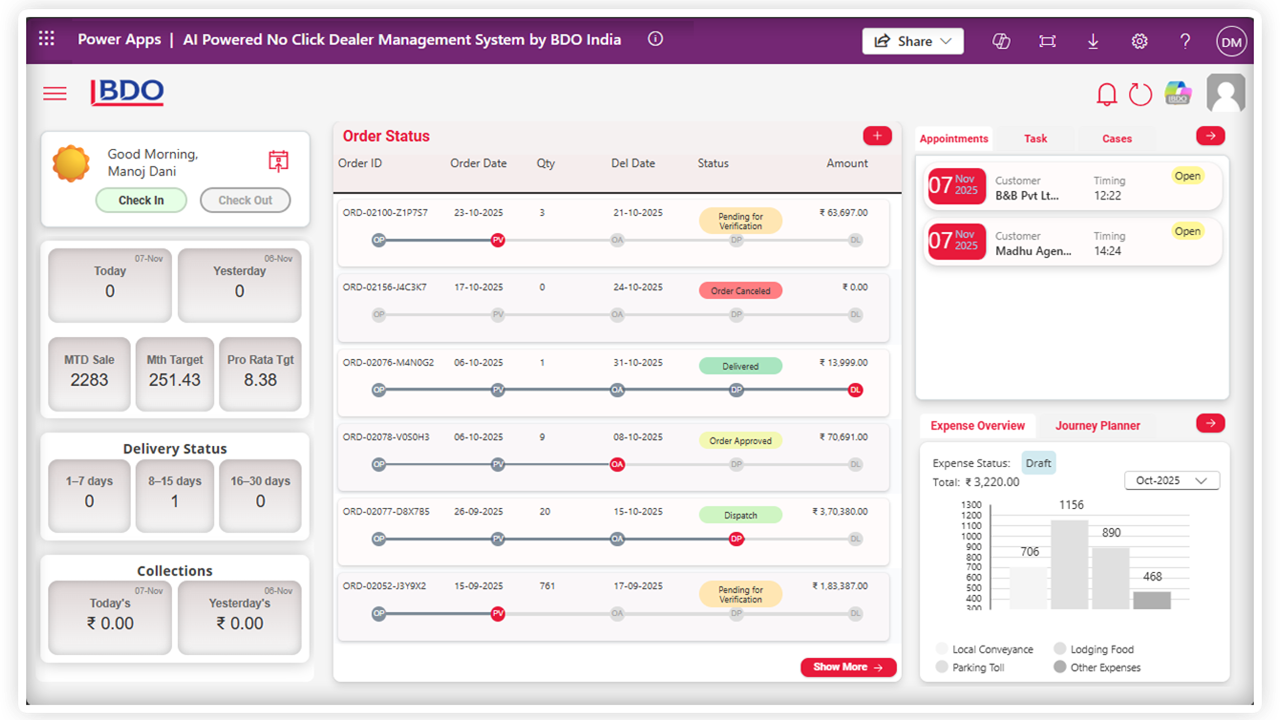Click the 1156 bar in expense chart

click(1070, 564)
